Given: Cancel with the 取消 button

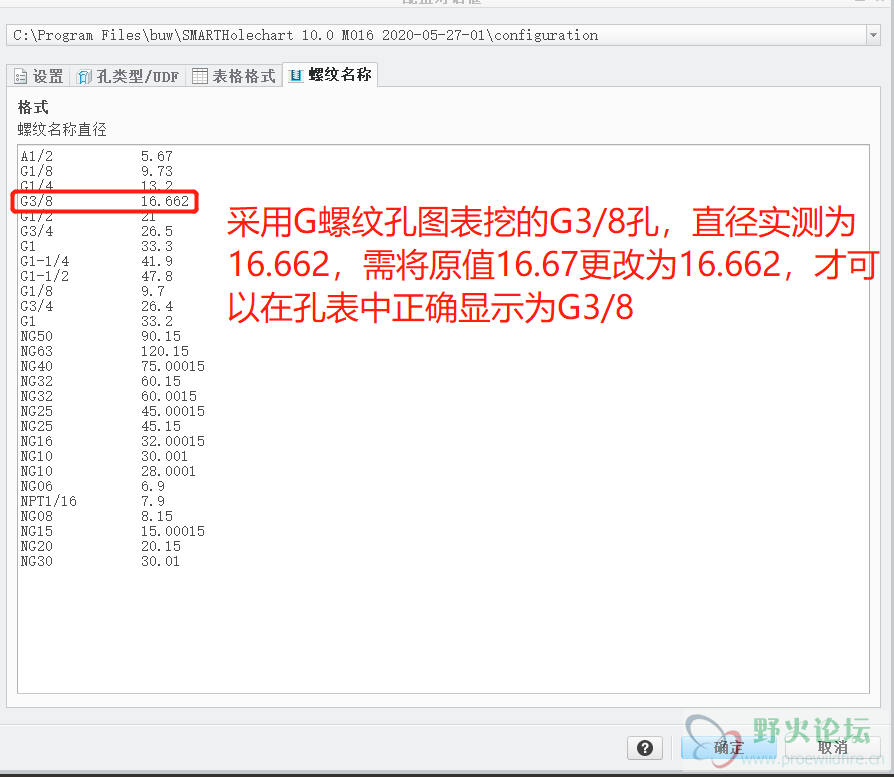Looking at the screenshot, I should pyautogui.click(x=832, y=748).
